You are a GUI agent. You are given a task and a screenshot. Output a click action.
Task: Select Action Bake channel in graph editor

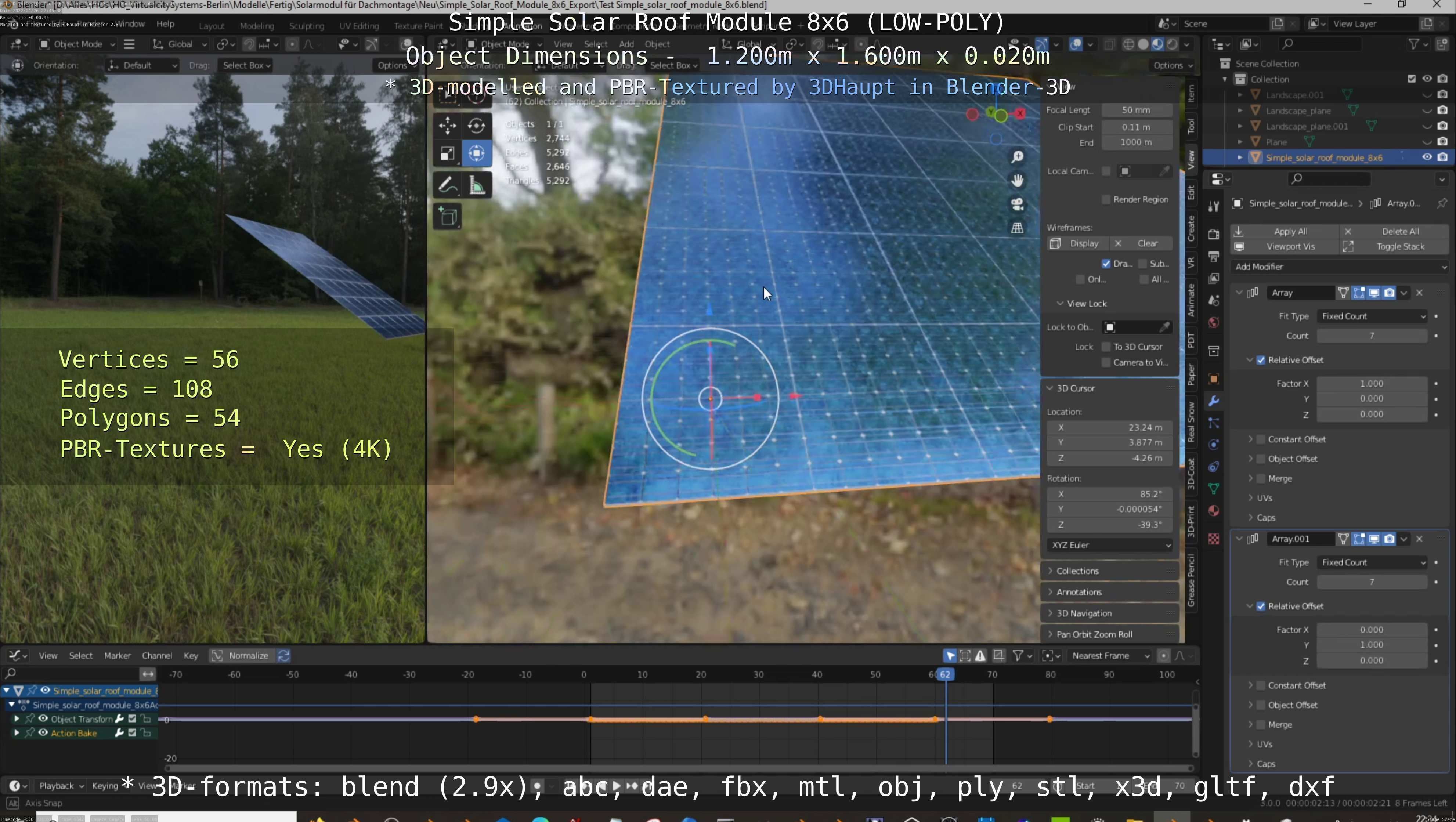click(73, 733)
